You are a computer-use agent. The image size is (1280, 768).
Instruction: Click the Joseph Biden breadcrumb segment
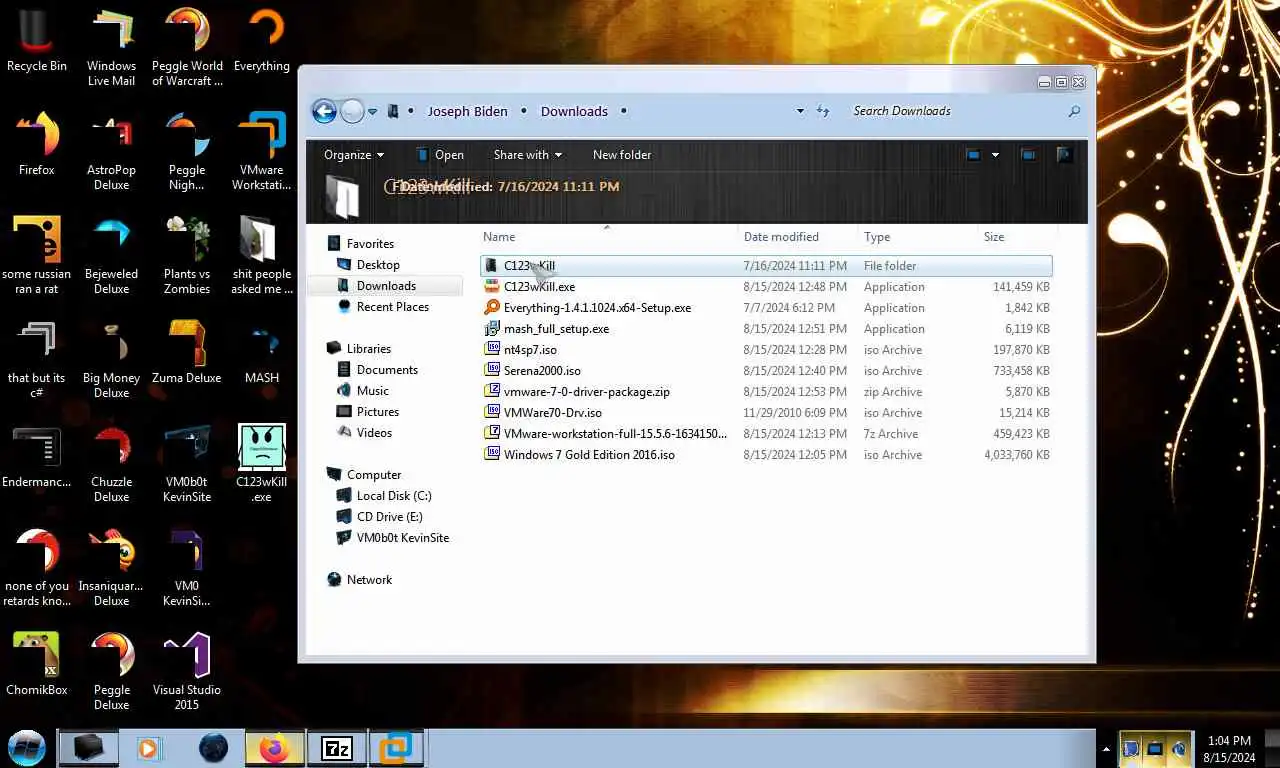click(468, 111)
